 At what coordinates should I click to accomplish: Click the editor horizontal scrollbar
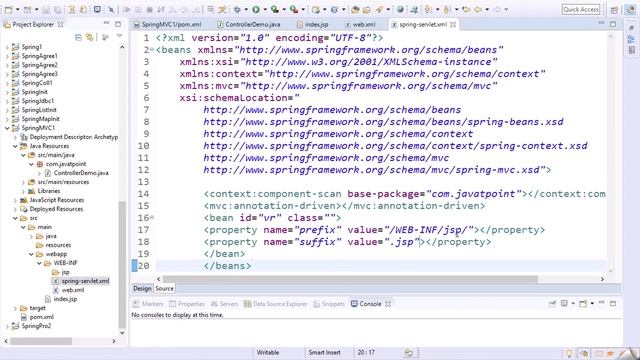(x=350, y=279)
